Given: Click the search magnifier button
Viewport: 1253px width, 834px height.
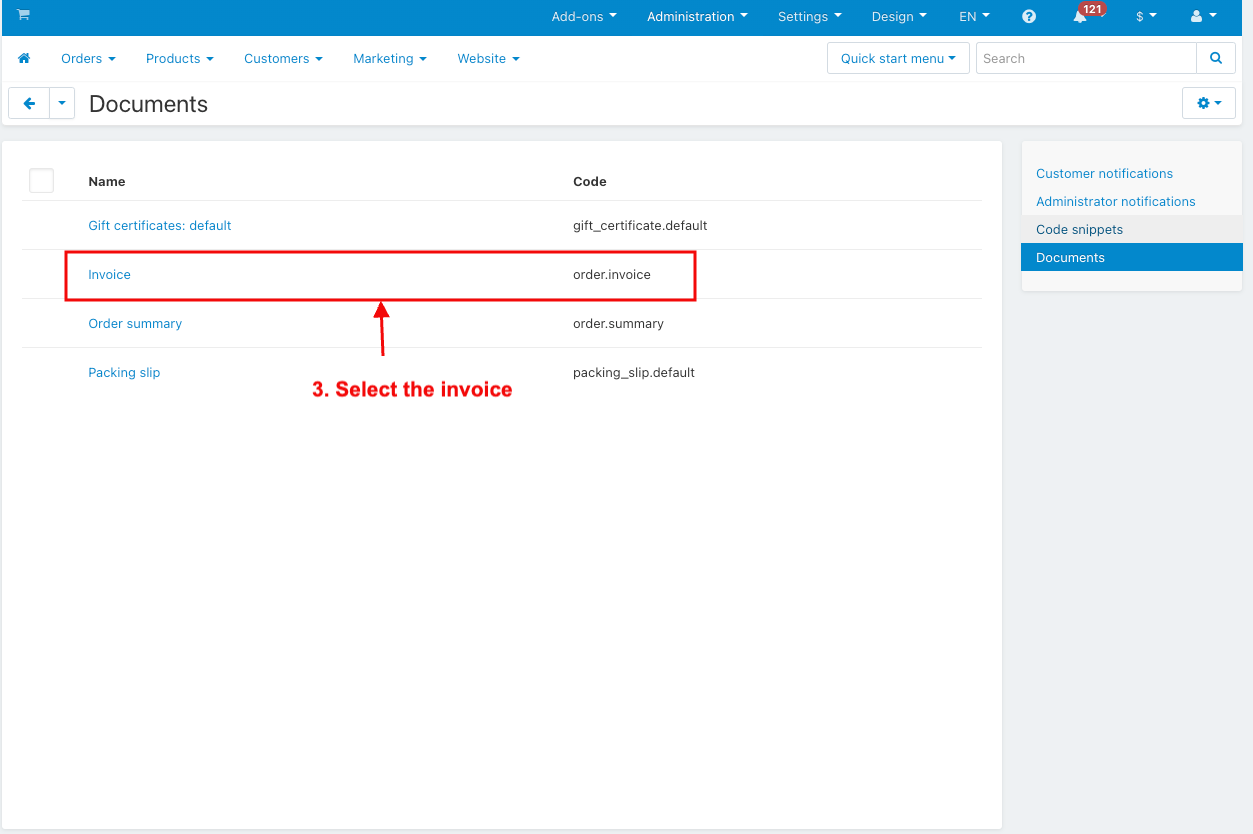Looking at the screenshot, I should (1216, 58).
